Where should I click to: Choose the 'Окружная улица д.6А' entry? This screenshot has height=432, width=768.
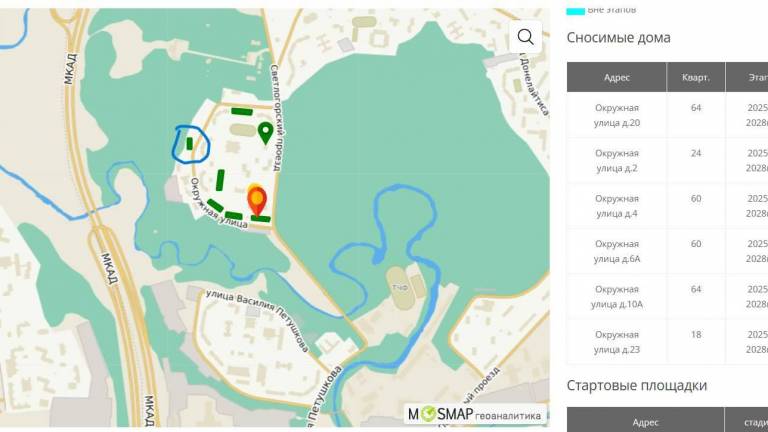(x=617, y=251)
